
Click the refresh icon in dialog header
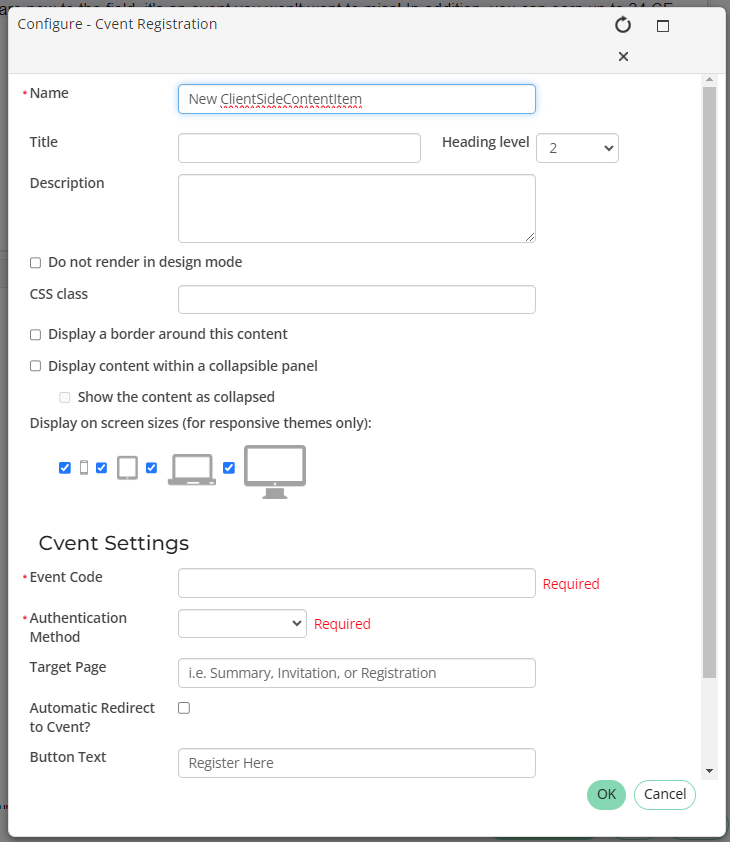623,25
